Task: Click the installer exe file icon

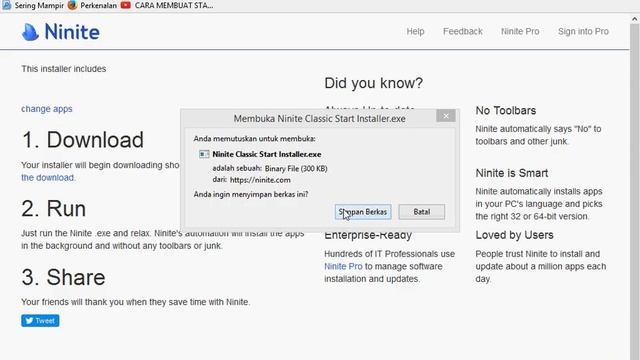Action: pos(204,154)
